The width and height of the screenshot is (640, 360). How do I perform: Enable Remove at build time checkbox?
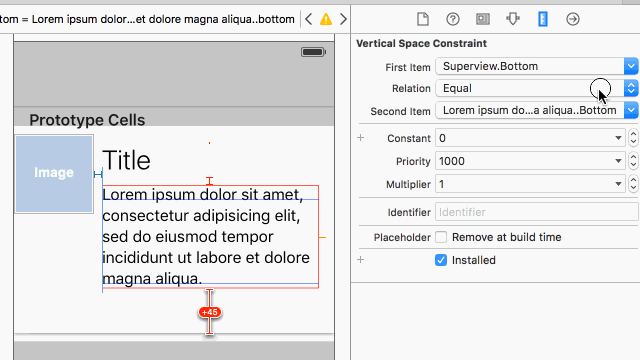pyautogui.click(x=441, y=237)
